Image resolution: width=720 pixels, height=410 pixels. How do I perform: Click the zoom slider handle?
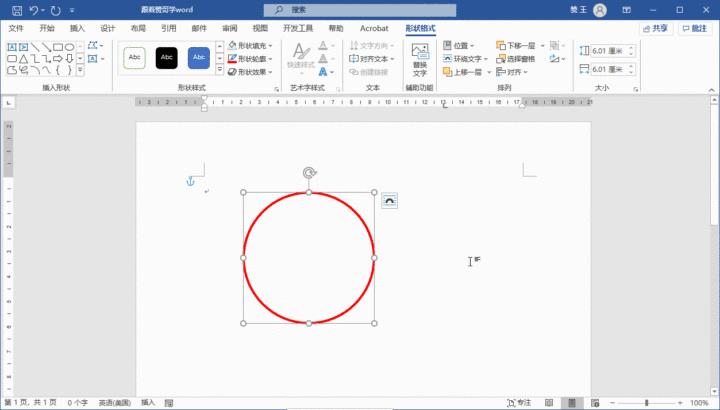tap(646, 403)
